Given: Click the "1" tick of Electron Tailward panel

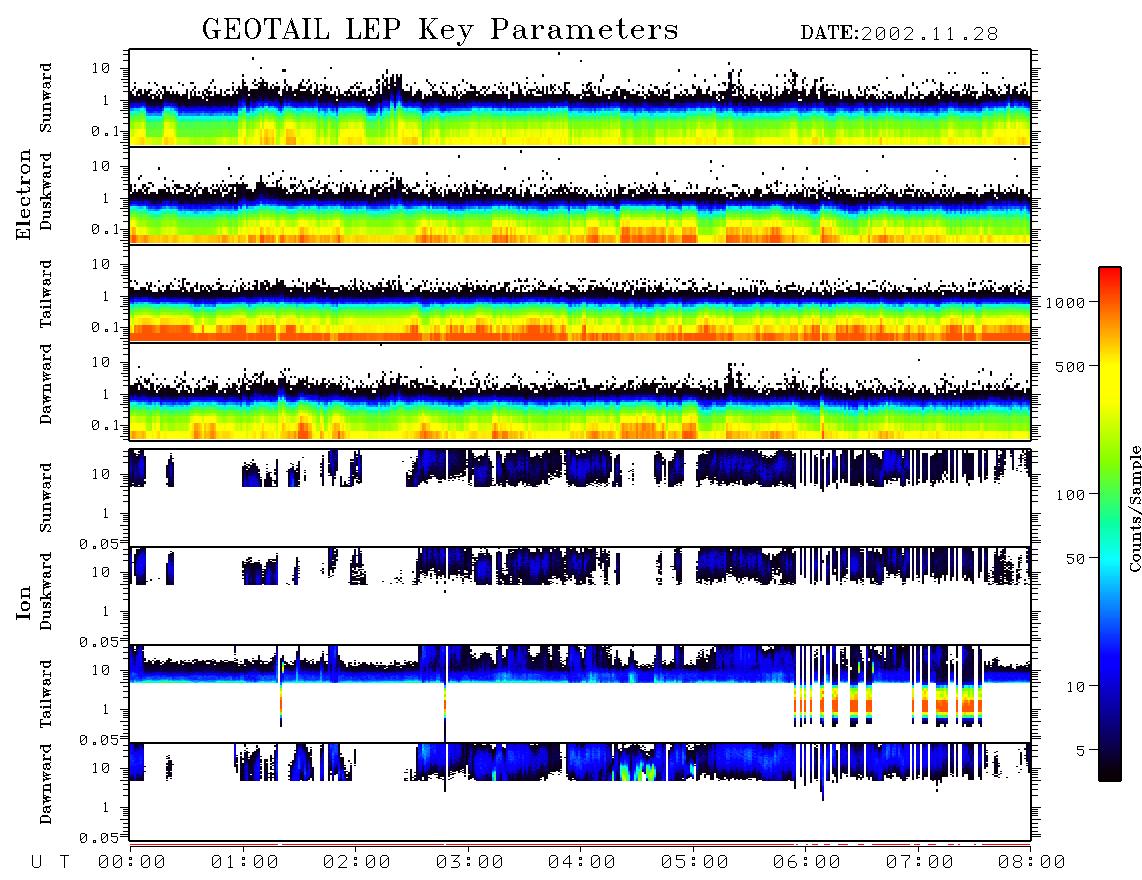Looking at the screenshot, I should click(106, 296).
